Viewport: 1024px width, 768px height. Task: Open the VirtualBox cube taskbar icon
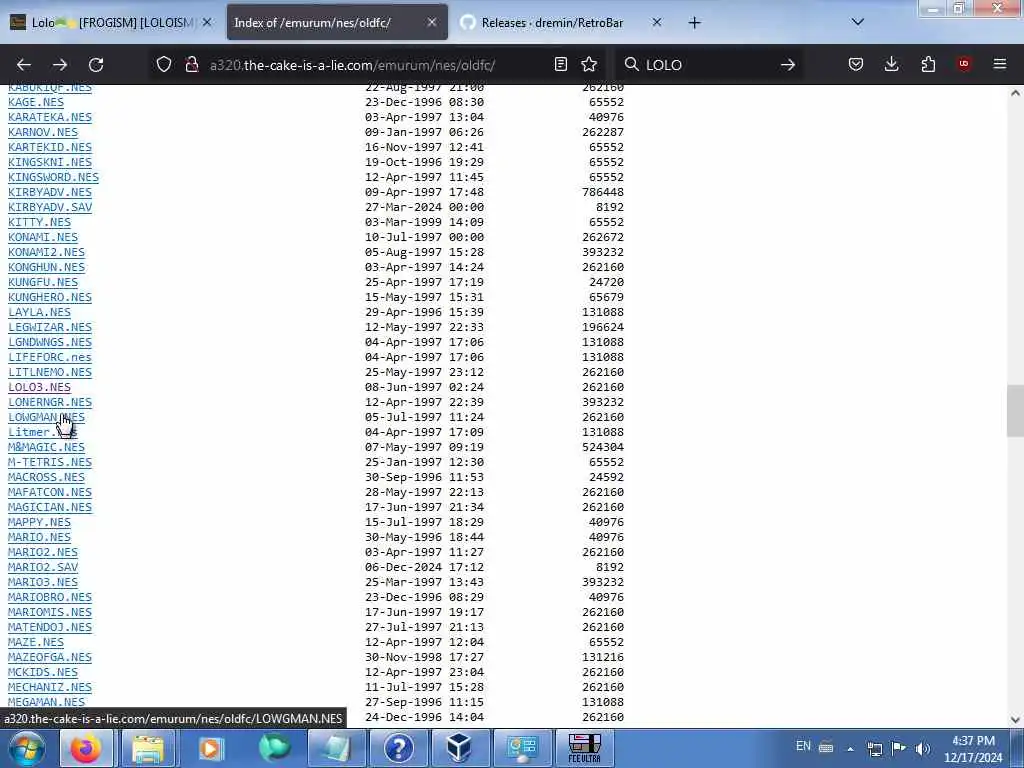tap(459, 748)
